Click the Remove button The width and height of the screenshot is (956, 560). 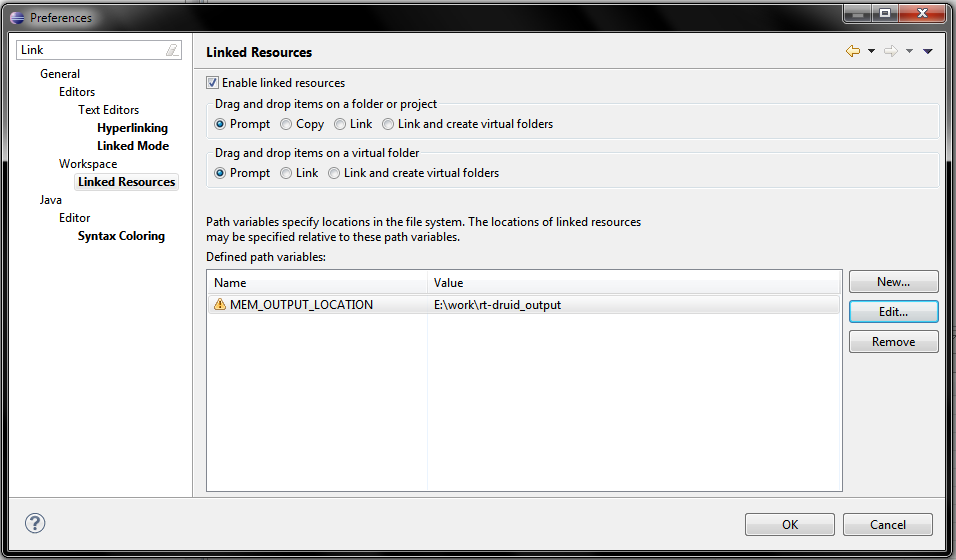point(893,342)
